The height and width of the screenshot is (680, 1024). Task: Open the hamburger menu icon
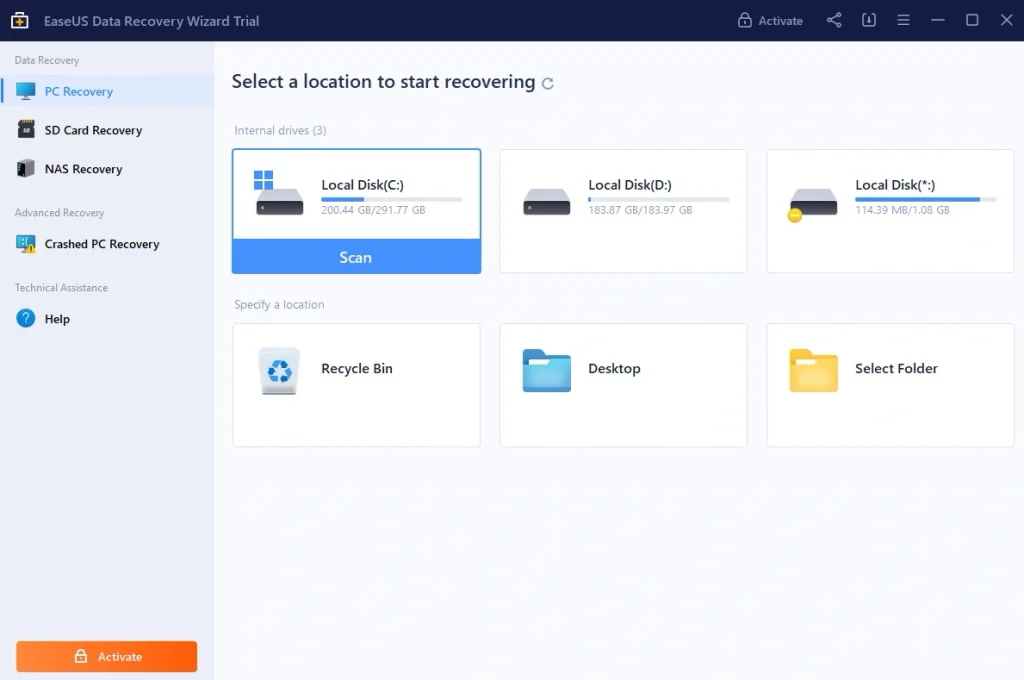click(903, 20)
